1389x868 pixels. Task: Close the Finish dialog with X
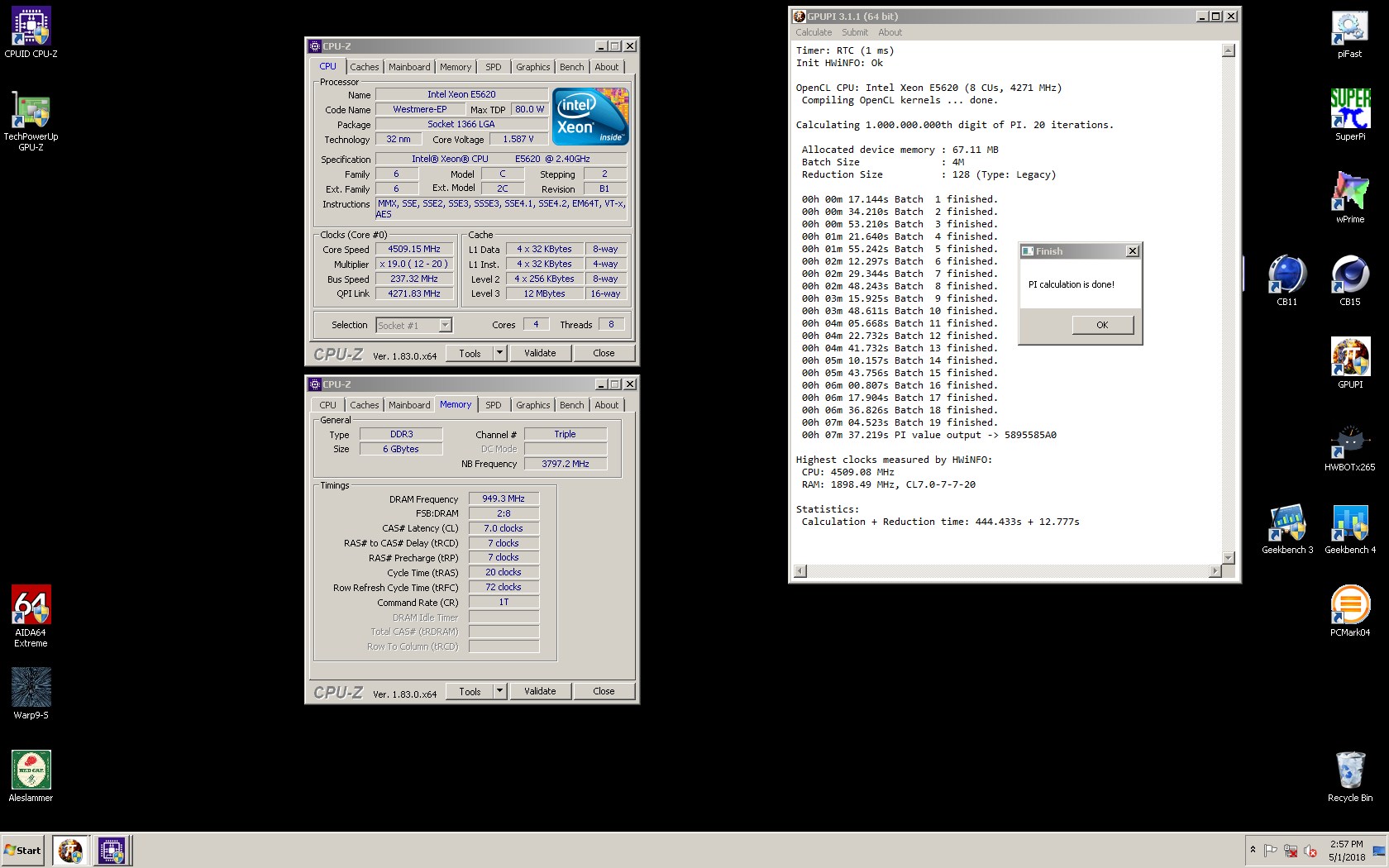[x=1133, y=251]
